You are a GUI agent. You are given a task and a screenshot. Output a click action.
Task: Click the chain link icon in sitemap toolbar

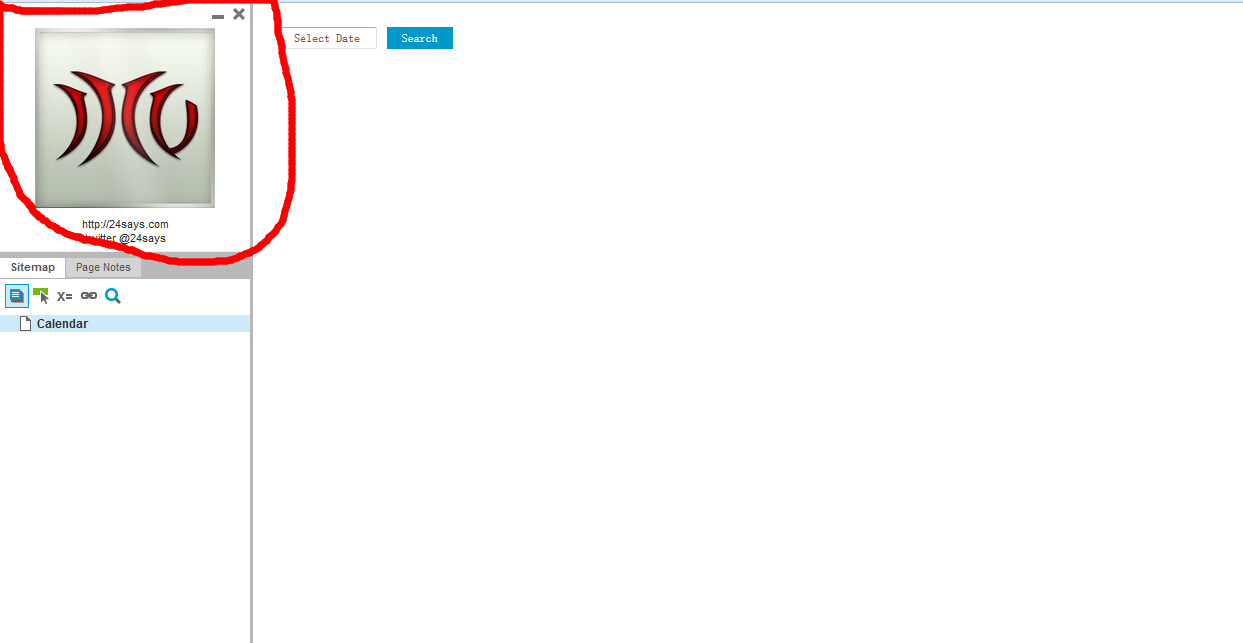(x=89, y=296)
